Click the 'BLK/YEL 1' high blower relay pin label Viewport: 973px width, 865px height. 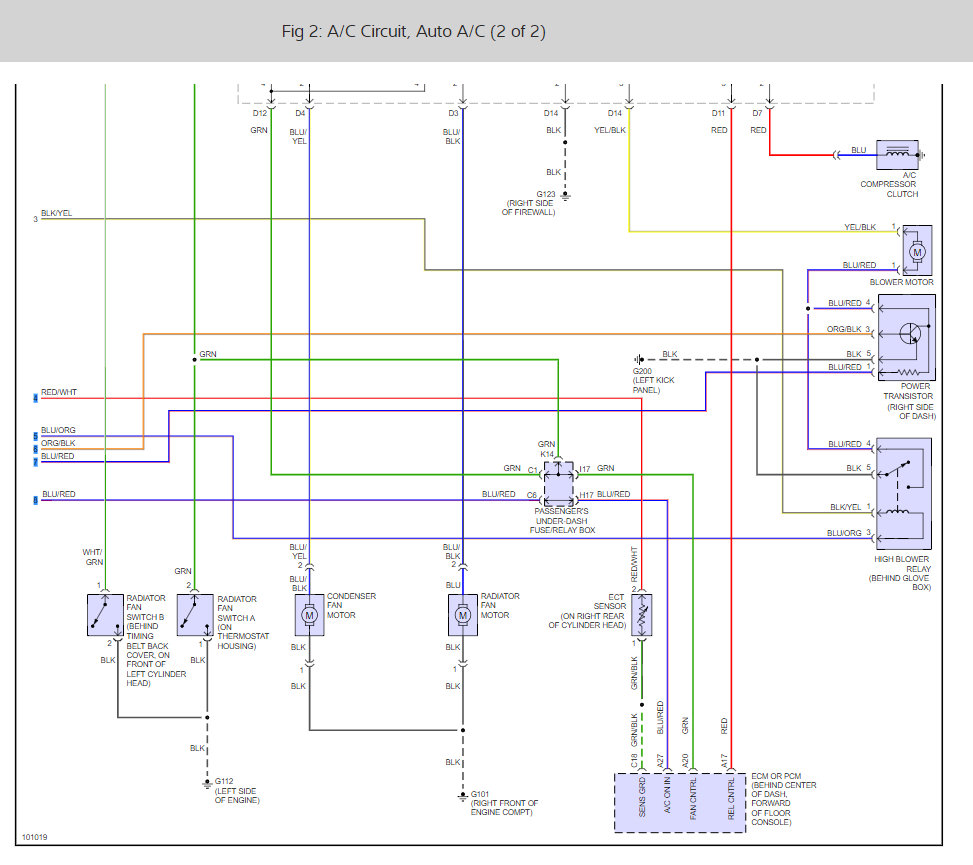tap(850, 507)
